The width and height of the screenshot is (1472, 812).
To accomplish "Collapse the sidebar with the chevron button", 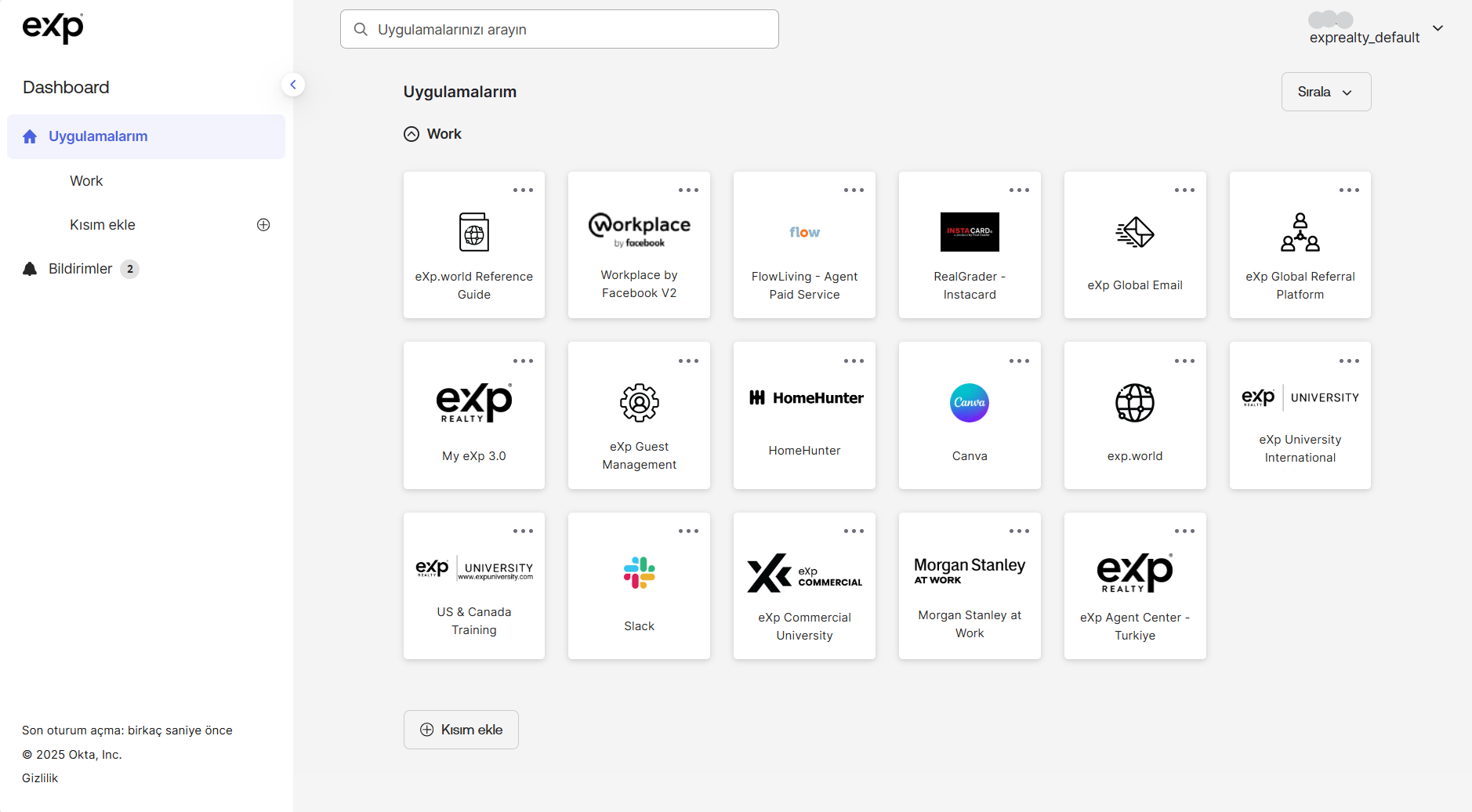I will pyautogui.click(x=293, y=85).
